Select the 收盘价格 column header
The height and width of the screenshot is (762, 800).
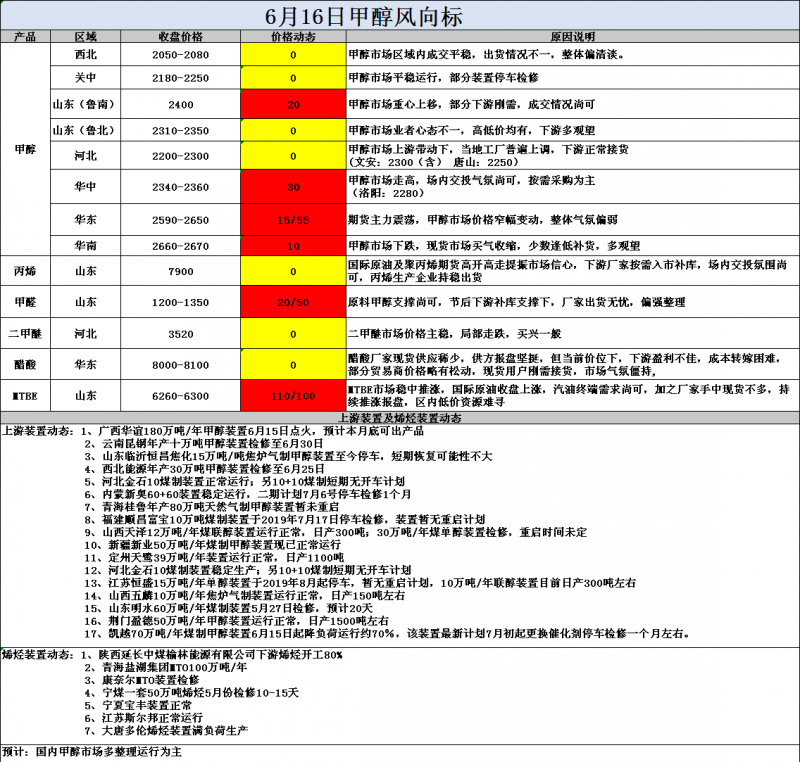click(x=180, y=37)
